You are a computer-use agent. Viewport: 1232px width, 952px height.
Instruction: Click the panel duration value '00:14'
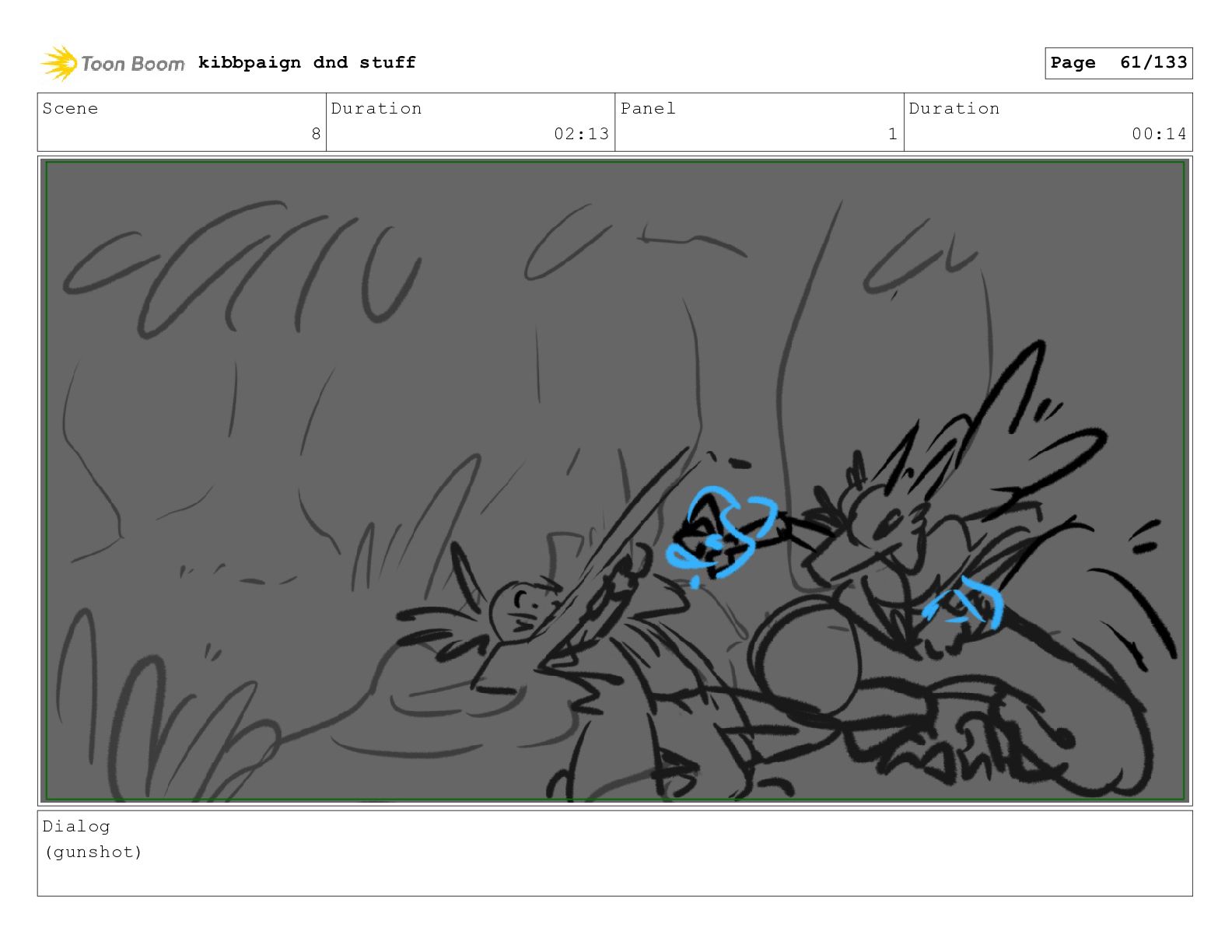[1159, 134]
